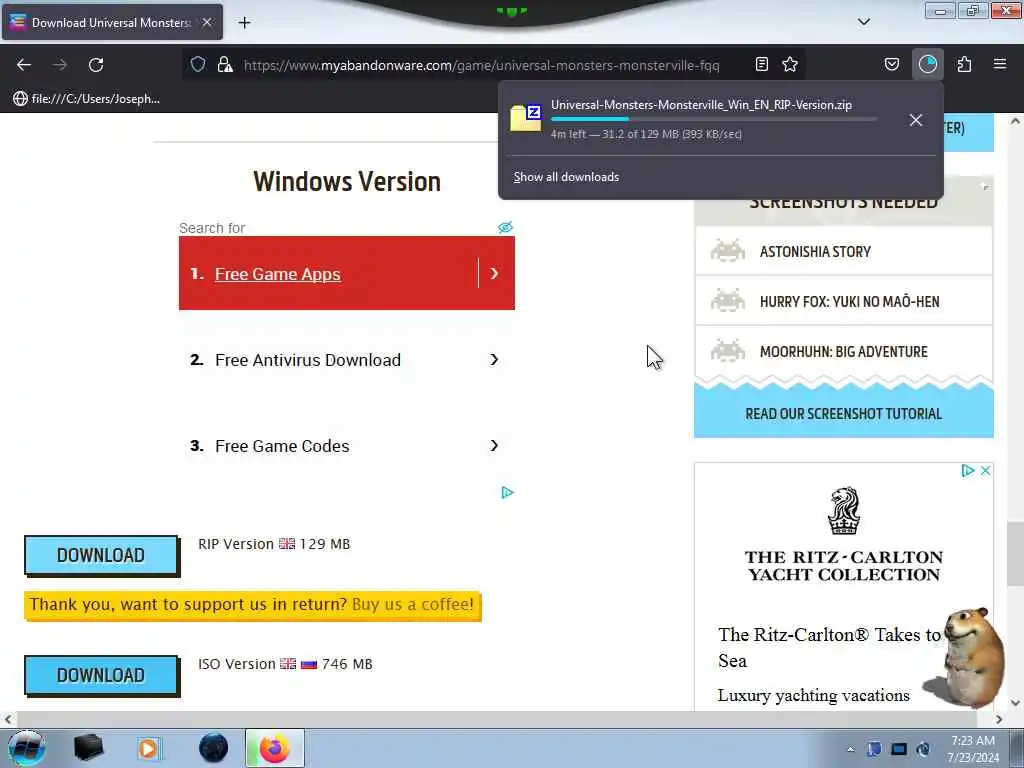Open Free Antivirus Download ad link

pyautogui.click(x=308, y=360)
